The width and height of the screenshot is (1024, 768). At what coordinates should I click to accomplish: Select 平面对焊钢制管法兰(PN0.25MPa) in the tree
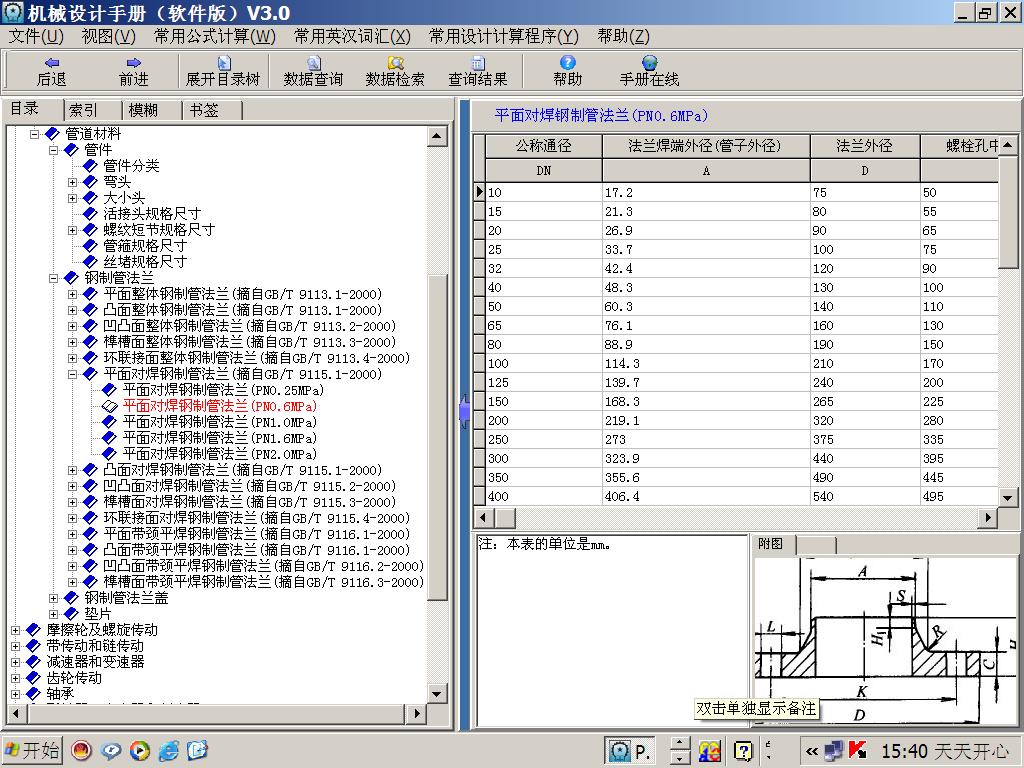[x=223, y=391]
